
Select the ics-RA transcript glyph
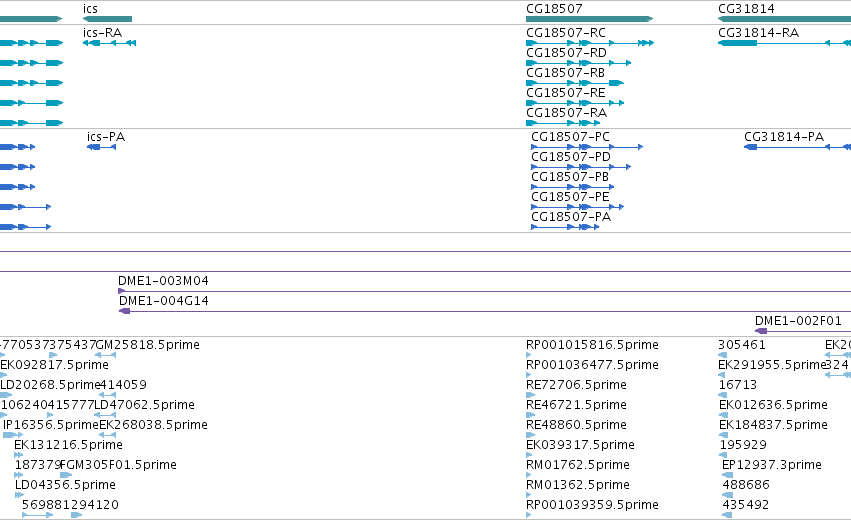pyautogui.click(x=110, y=43)
